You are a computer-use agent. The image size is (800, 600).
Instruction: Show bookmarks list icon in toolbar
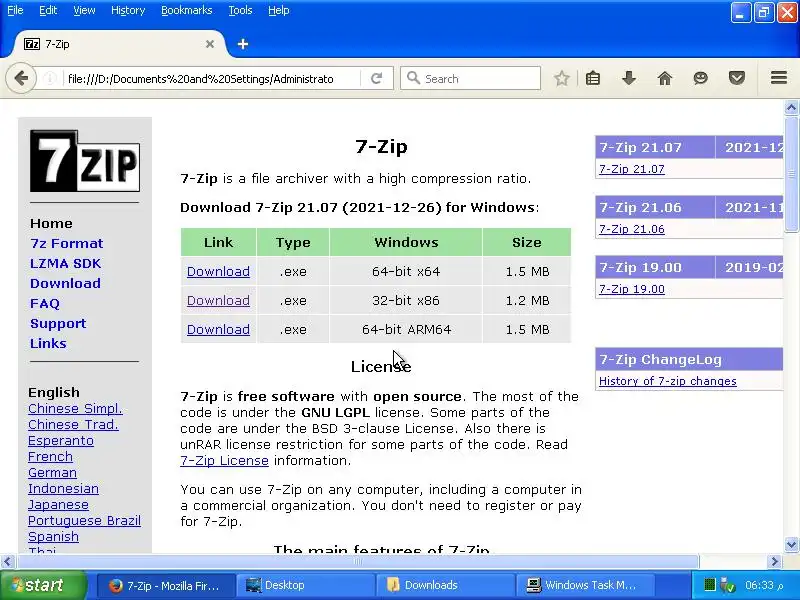(593, 79)
